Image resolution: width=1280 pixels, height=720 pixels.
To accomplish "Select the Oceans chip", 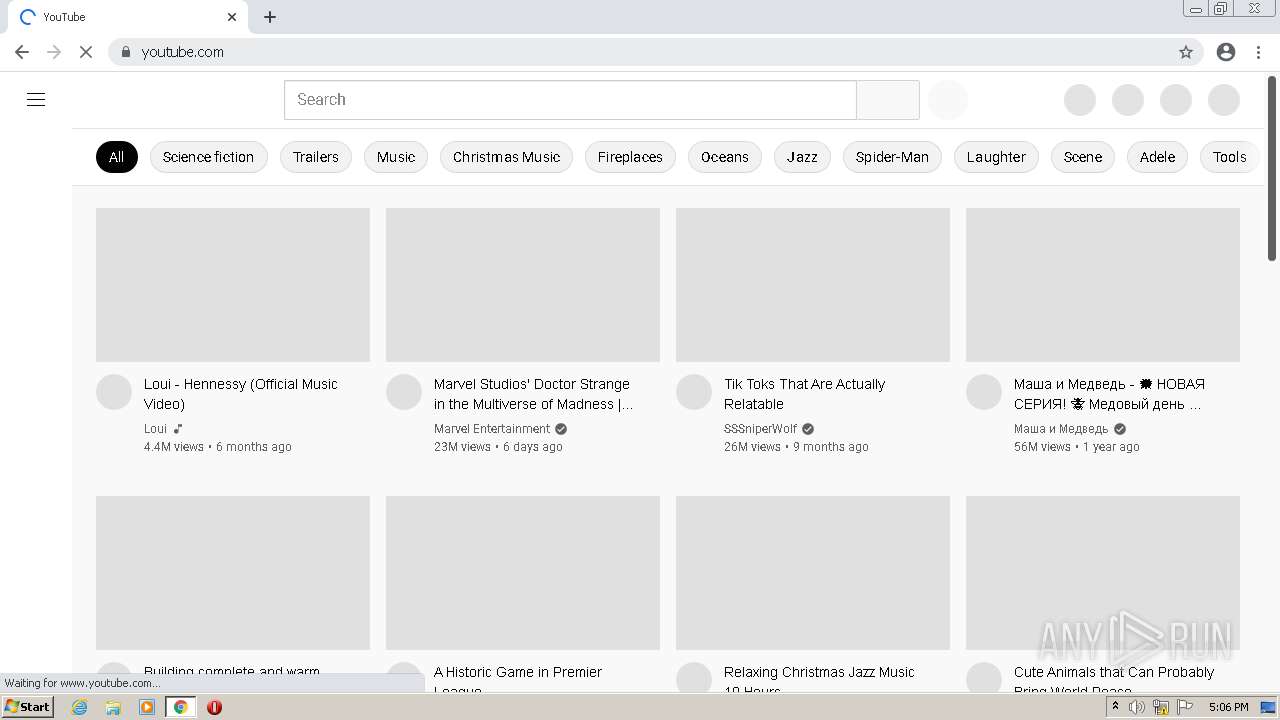I will pyautogui.click(x=725, y=157).
